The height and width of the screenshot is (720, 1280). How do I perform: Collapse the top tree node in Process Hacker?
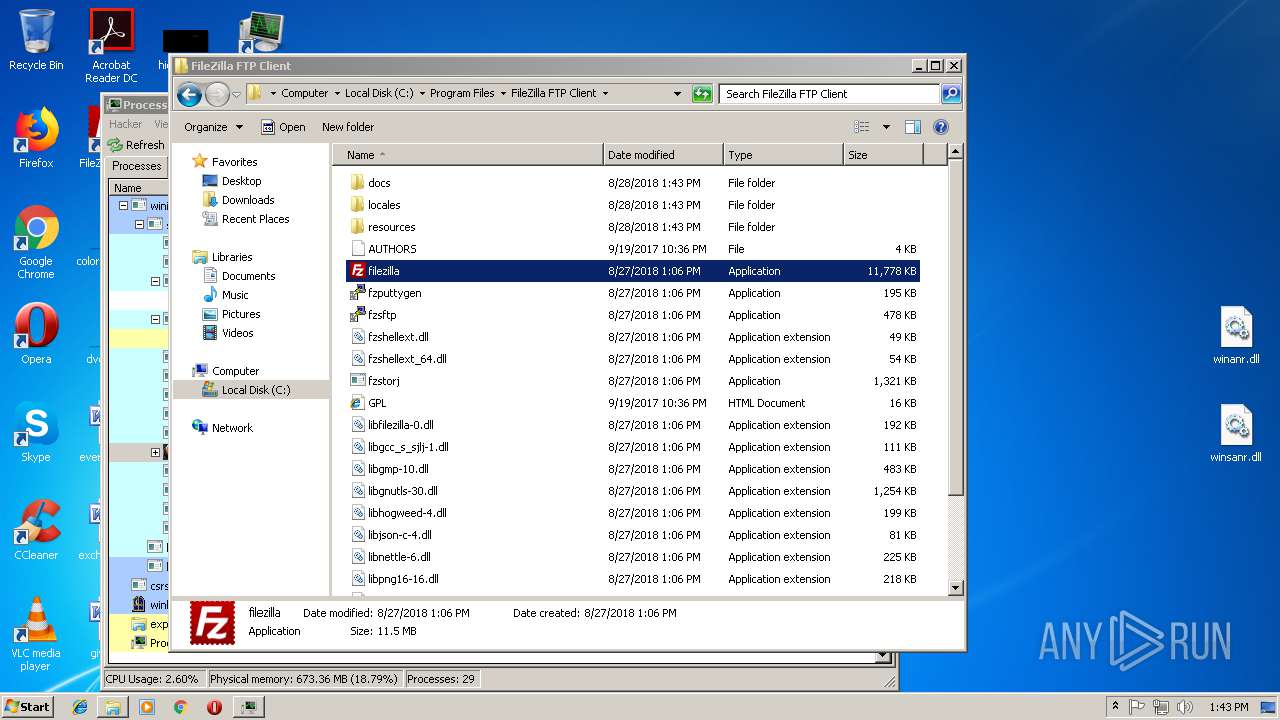(123, 206)
